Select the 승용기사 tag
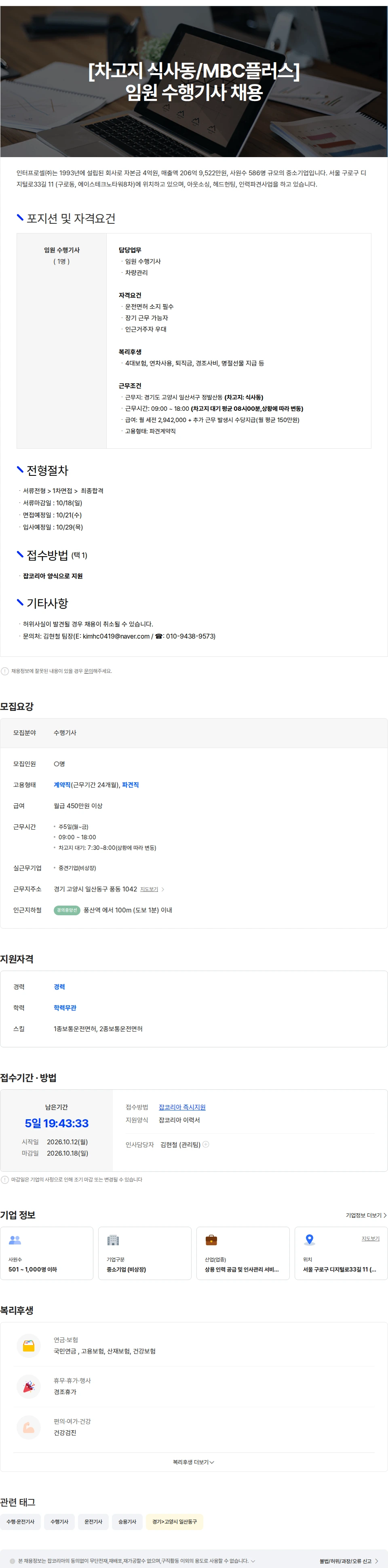This screenshot has width=388, height=1568. click(x=127, y=1522)
